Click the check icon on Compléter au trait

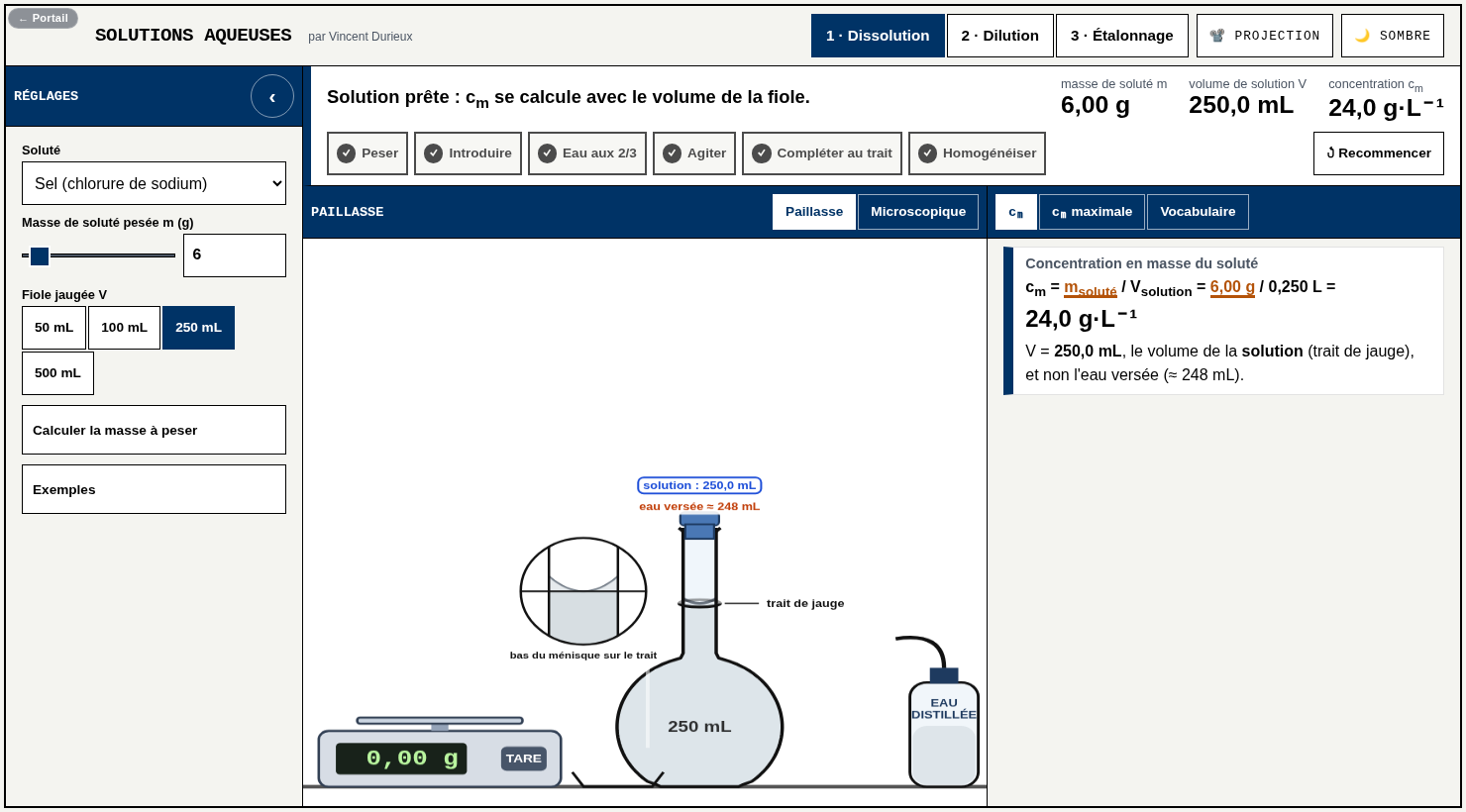pyautogui.click(x=761, y=153)
